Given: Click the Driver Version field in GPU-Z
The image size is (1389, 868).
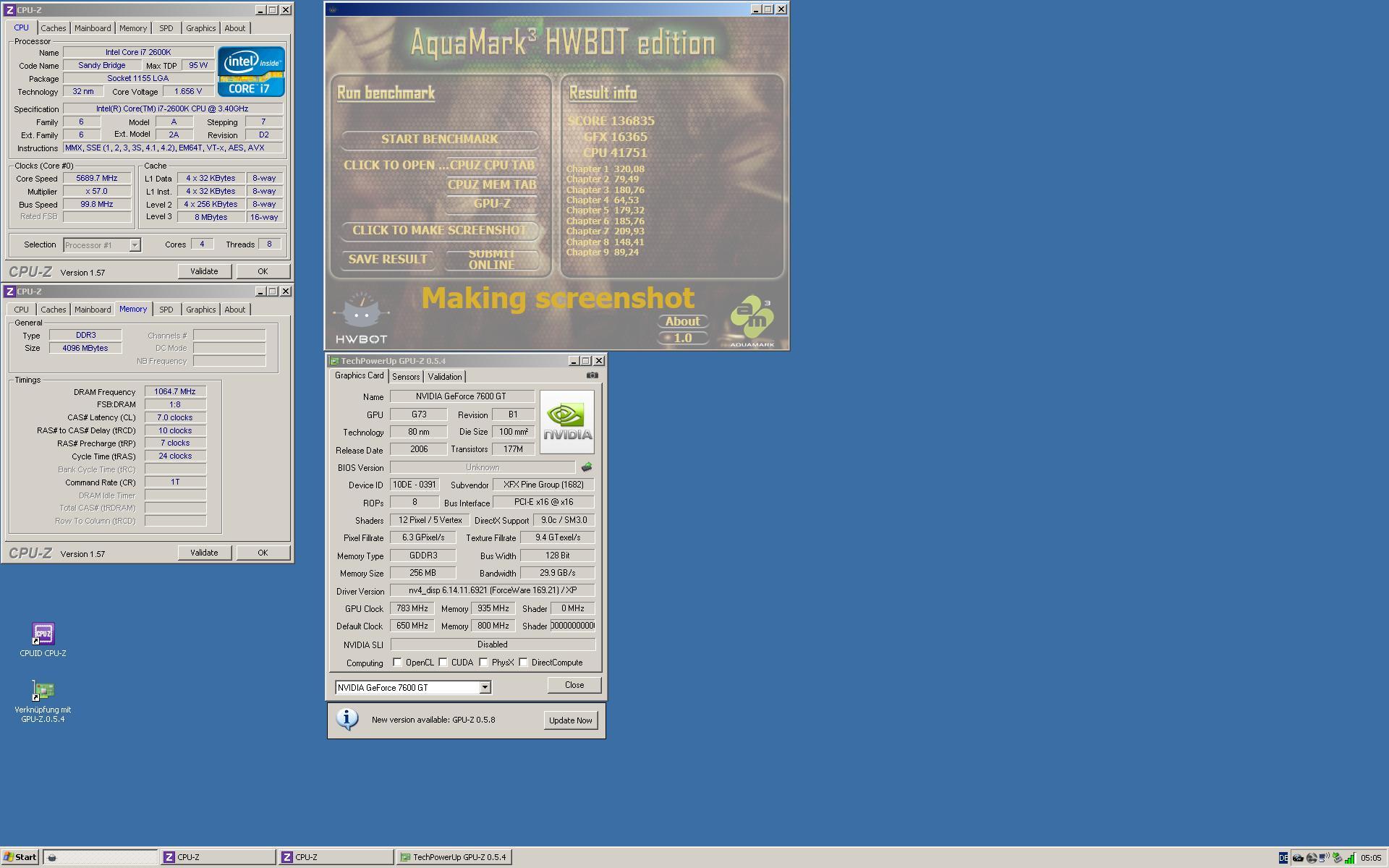Looking at the screenshot, I should tap(492, 590).
